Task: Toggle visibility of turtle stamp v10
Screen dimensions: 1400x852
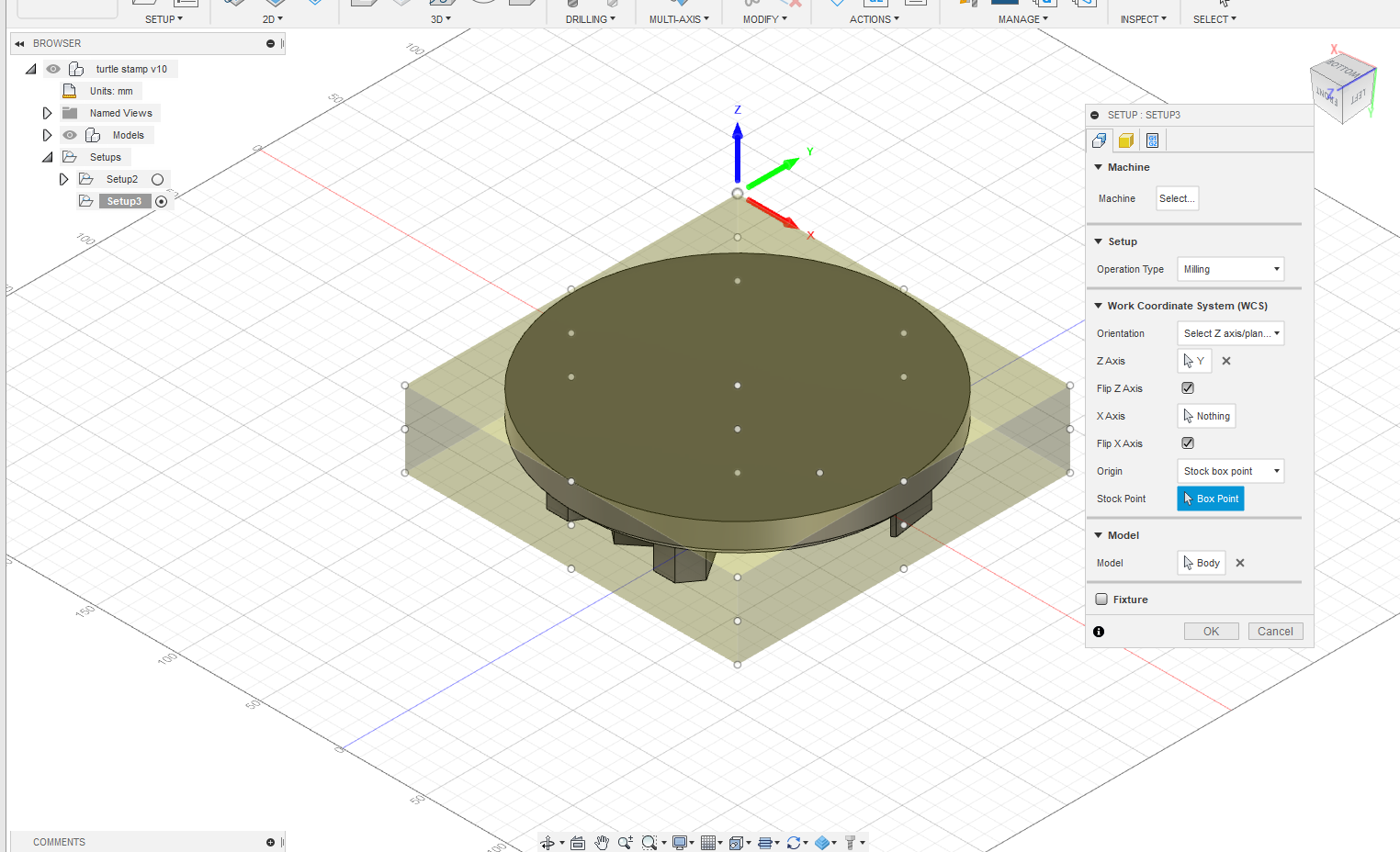Action: point(53,69)
